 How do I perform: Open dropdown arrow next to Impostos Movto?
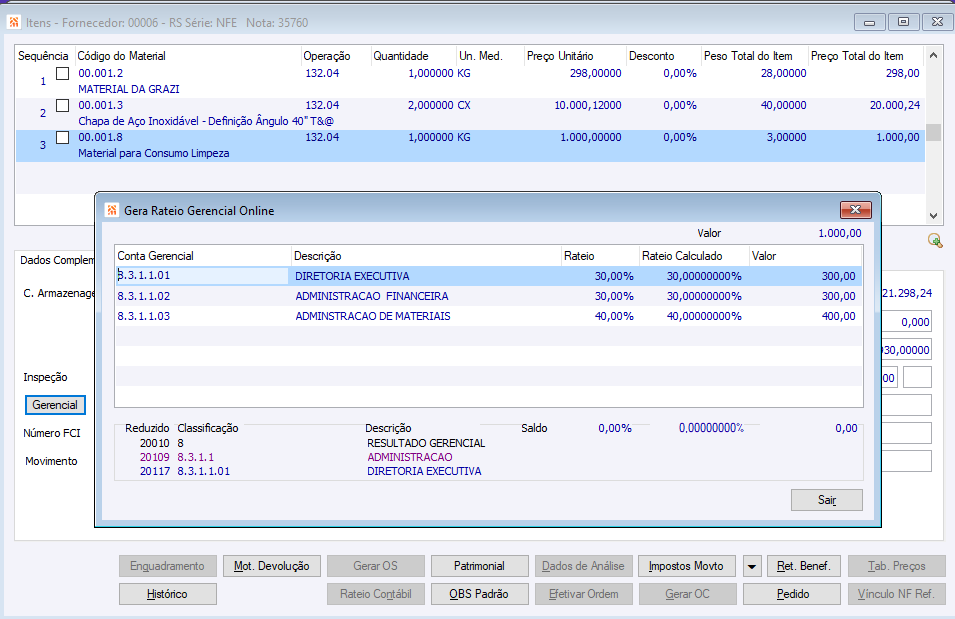(x=752, y=566)
